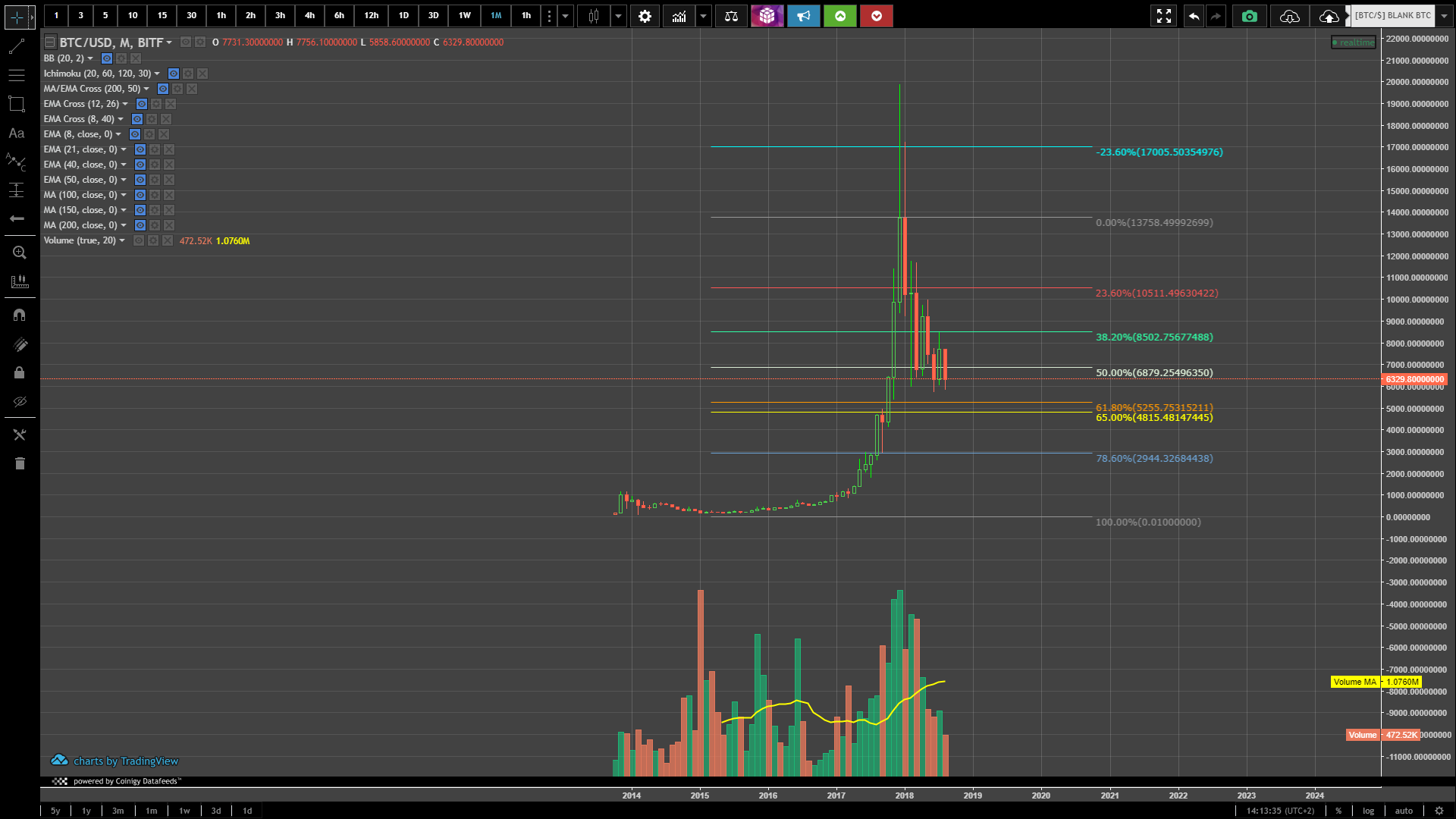Open the BLANK BTC layout dropdown arrow
The height and width of the screenshot is (819, 1456).
pyautogui.click(x=1444, y=16)
